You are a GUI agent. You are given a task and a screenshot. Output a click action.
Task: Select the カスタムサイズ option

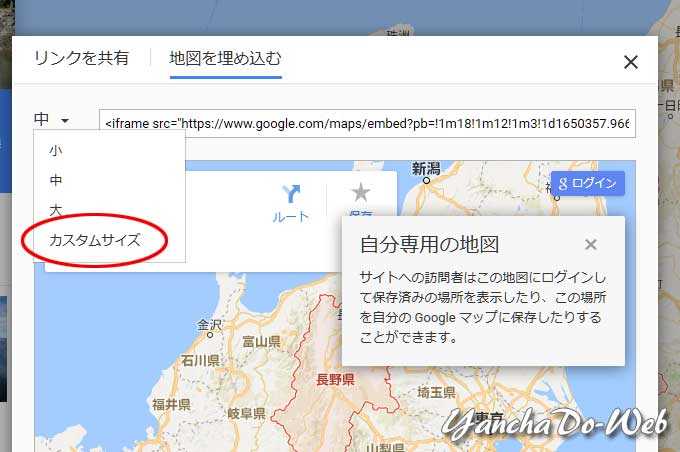click(x=95, y=241)
